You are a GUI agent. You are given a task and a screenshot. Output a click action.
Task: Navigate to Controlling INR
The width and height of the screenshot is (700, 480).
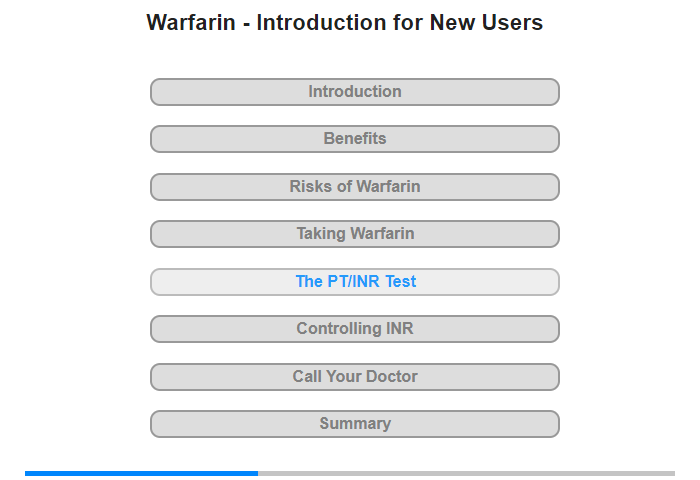tap(355, 329)
